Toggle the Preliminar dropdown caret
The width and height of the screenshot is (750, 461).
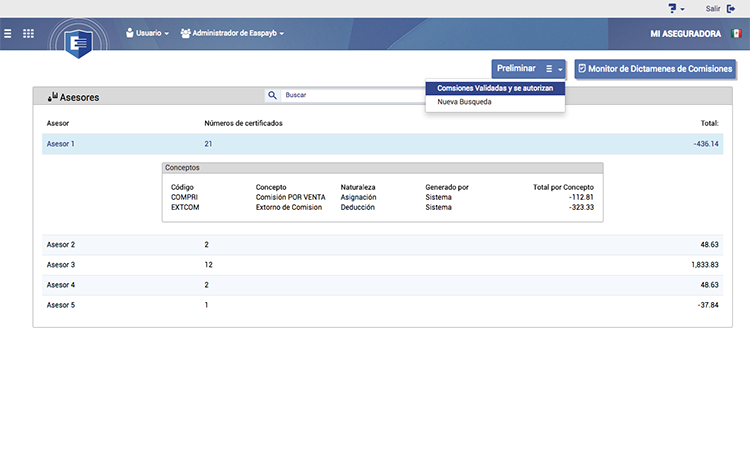point(560,69)
